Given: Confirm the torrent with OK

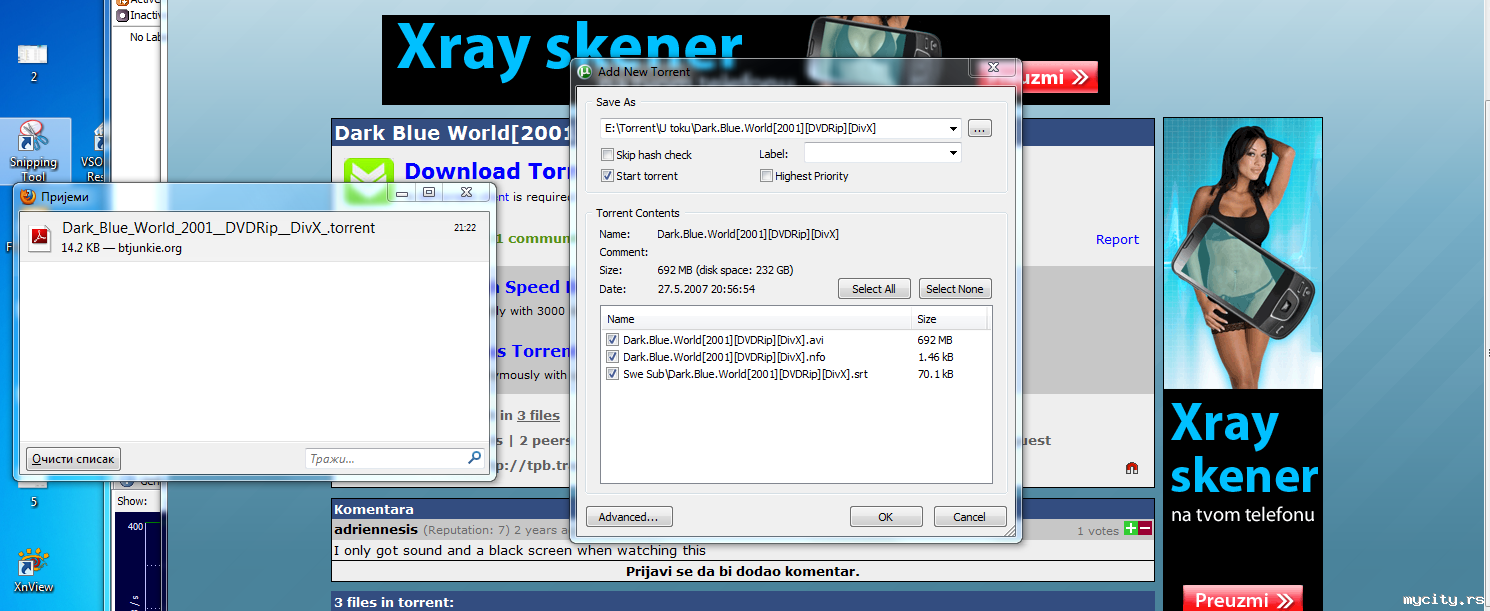Looking at the screenshot, I should tap(886, 517).
